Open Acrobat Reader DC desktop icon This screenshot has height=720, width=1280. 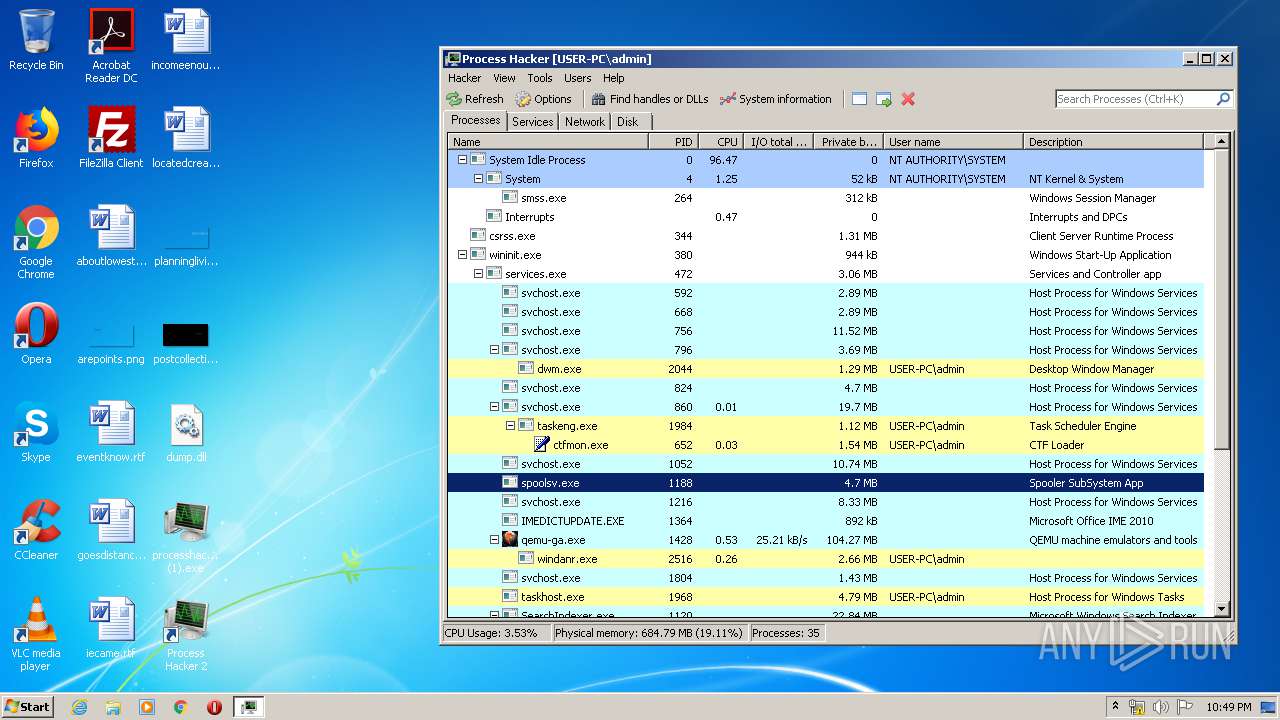point(111,45)
